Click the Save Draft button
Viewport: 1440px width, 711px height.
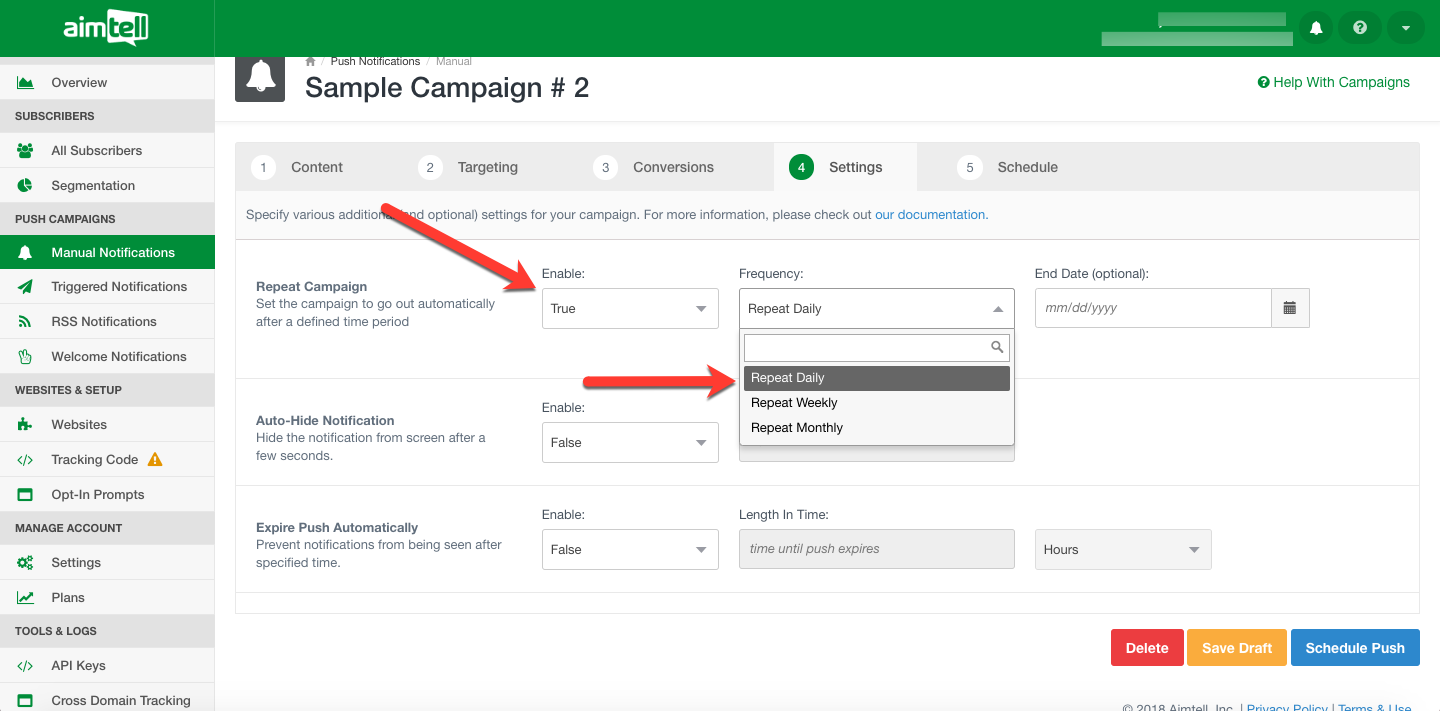(x=1236, y=648)
